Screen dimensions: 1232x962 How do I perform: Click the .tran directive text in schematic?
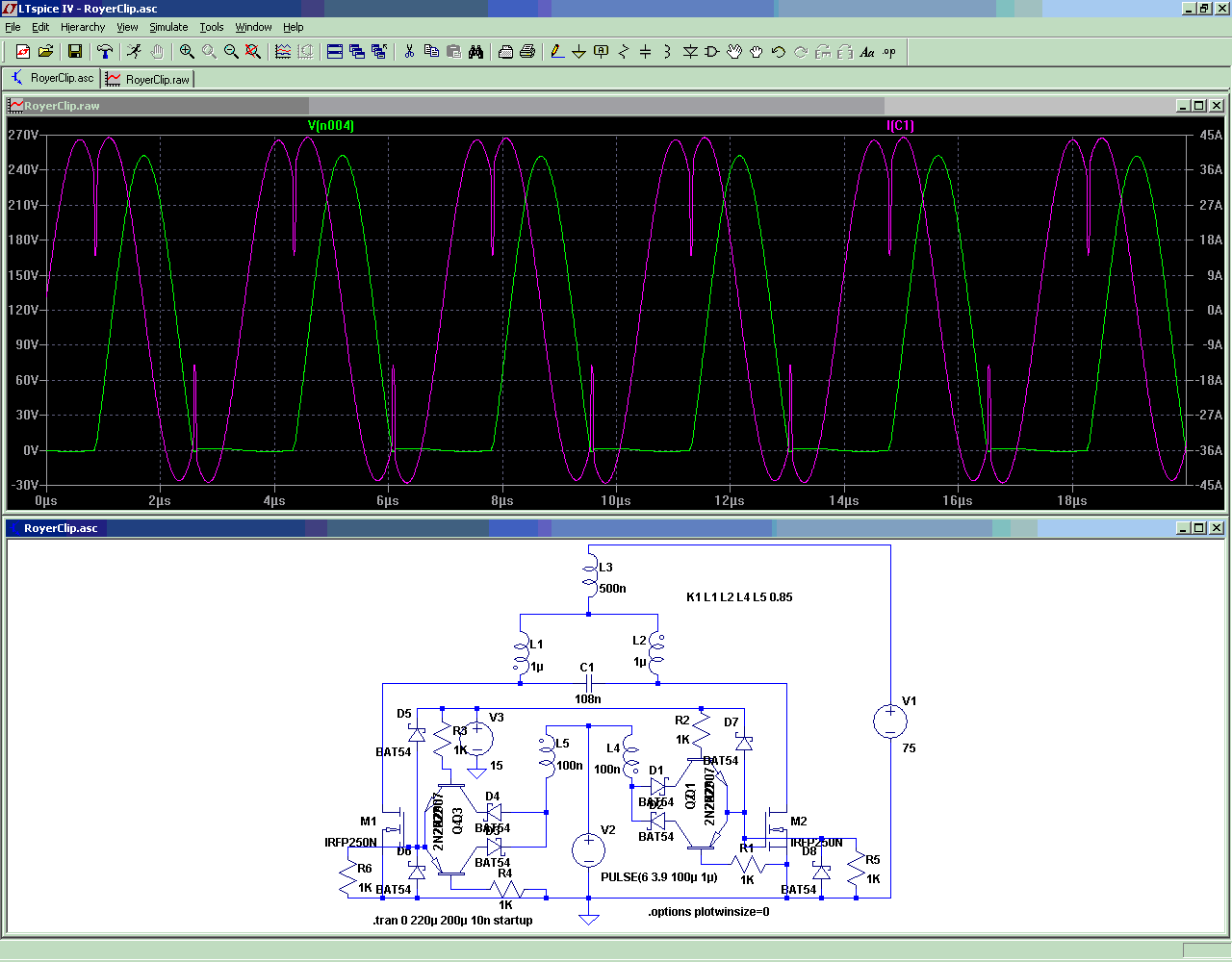[x=452, y=921]
